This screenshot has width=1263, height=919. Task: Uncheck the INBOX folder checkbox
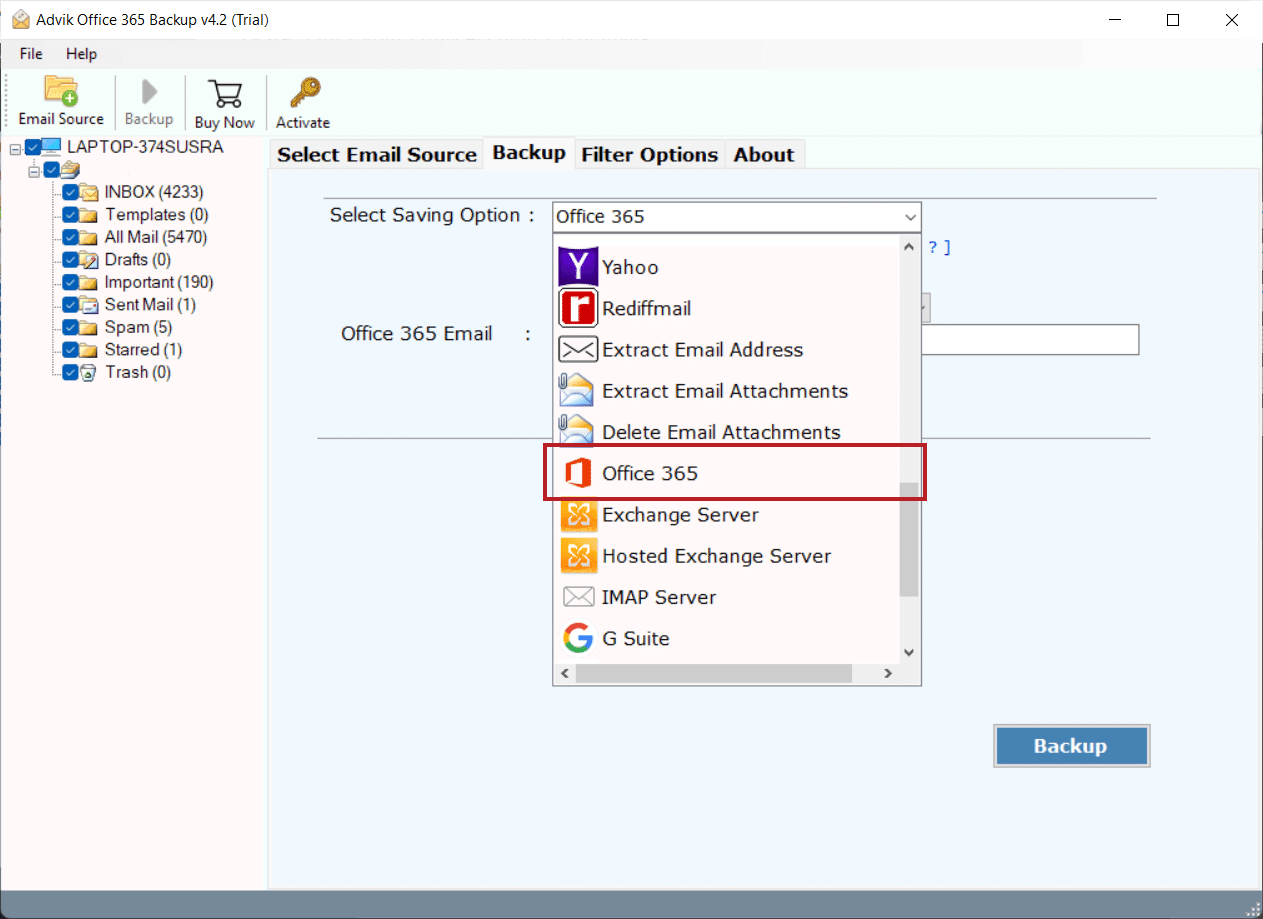point(70,191)
